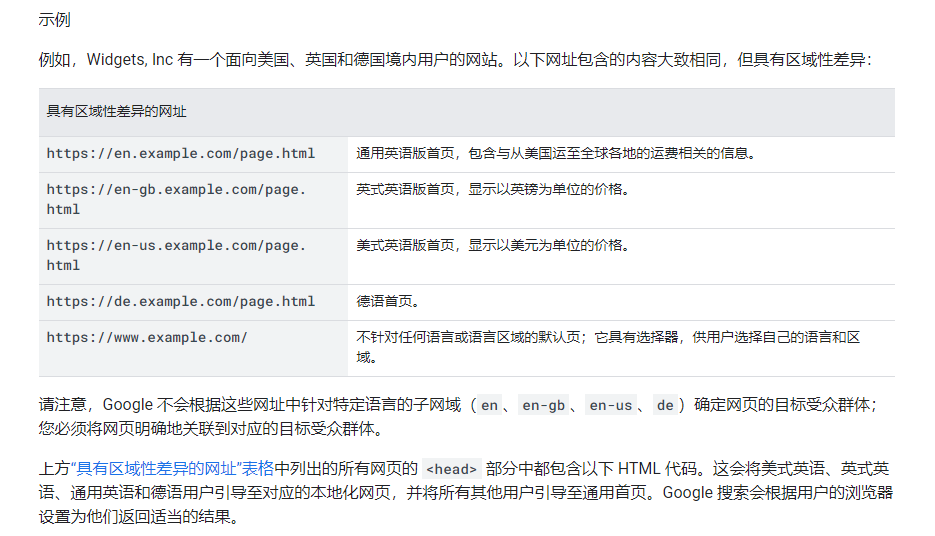935x536 pixels.
Task: Select the https://www.example.com/ cell
Action: tap(193, 348)
